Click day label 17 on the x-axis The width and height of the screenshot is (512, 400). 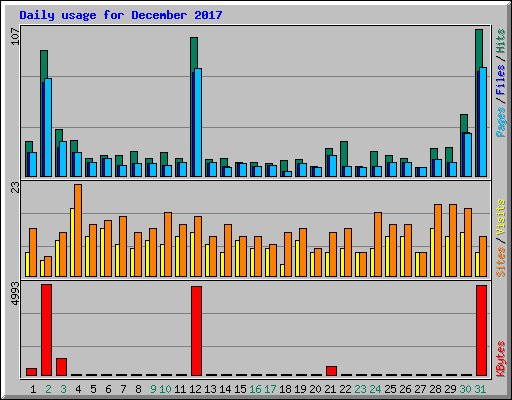tap(270, 389)
